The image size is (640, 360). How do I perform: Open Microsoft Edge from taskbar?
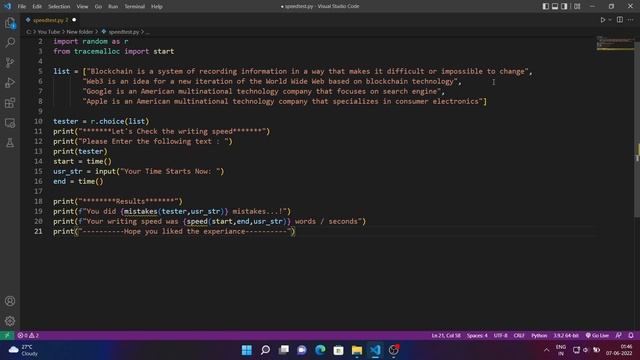[x=320, y=350]
